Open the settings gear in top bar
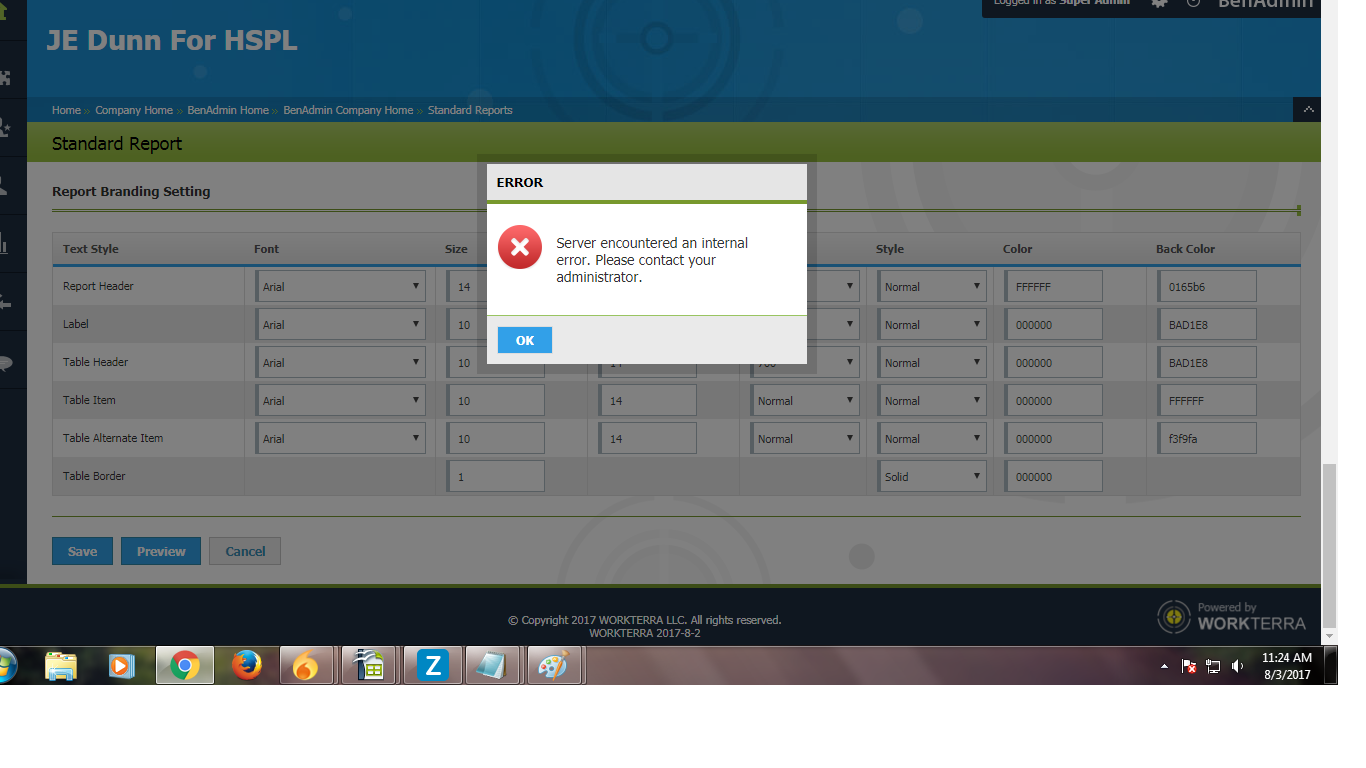The width and height of the screenshot is (1366, 768). 1159,4
